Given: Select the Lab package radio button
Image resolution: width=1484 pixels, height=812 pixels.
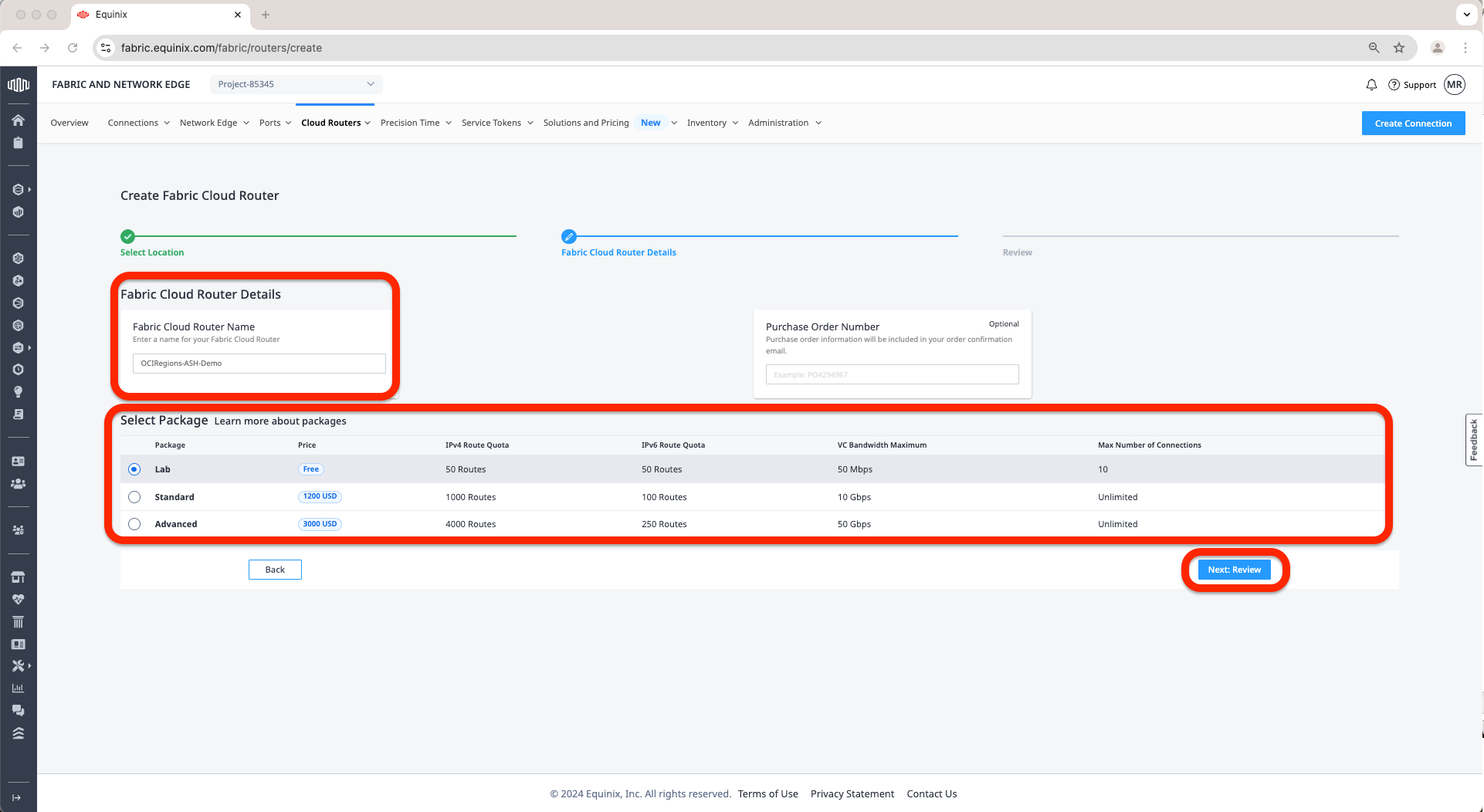Looking at the screenshot, I should click(134, 469).
